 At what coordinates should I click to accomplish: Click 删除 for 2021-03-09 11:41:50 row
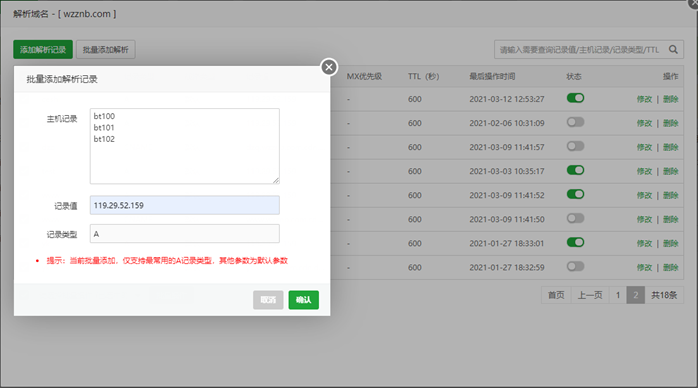click(x=671, y=219)
